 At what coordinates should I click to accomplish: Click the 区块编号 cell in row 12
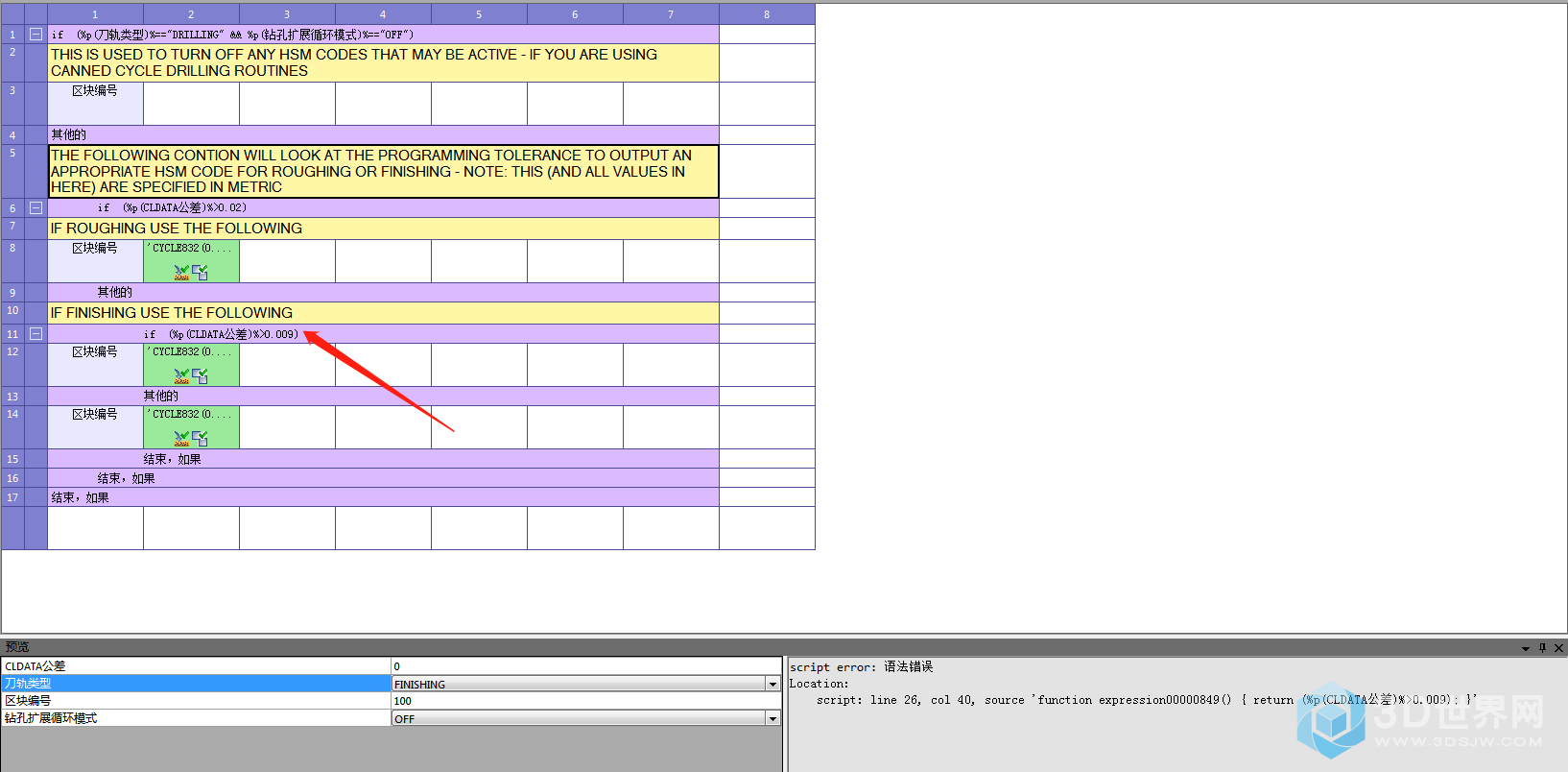pos(95,365)
